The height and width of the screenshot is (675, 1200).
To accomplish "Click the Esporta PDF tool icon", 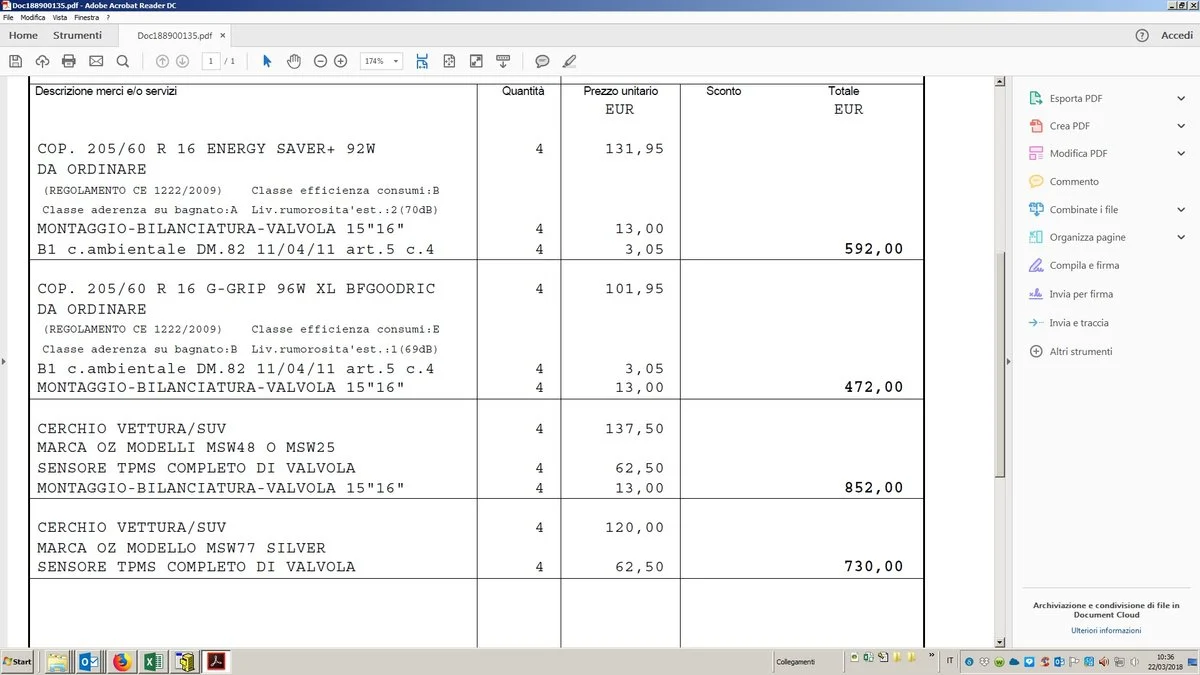I will click(1035, 98).
